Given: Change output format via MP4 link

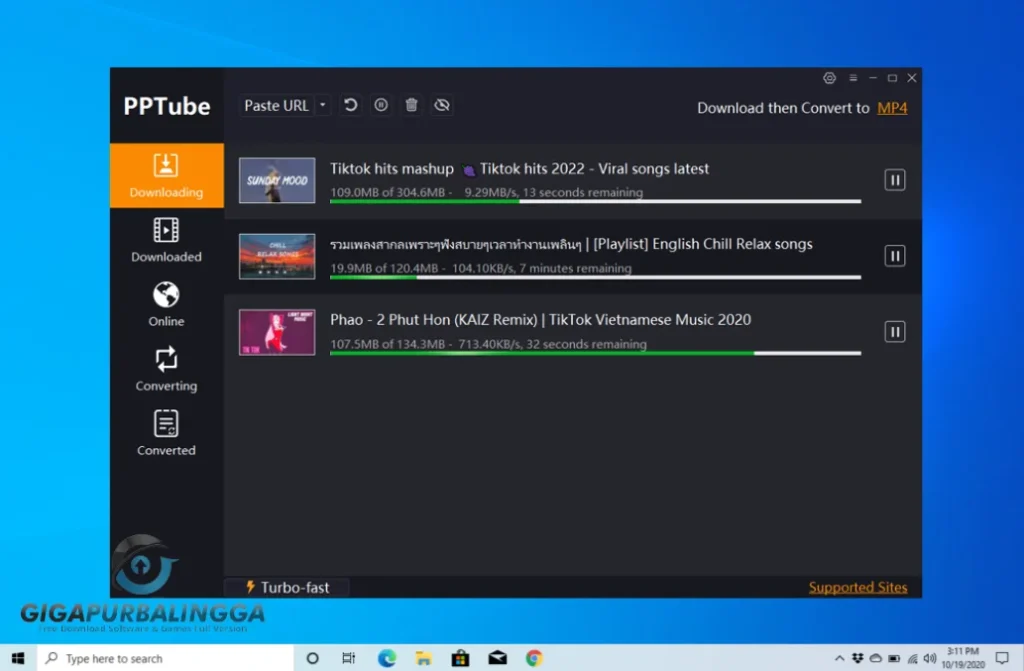Looking at the screenshot, I should click(892, 108).
